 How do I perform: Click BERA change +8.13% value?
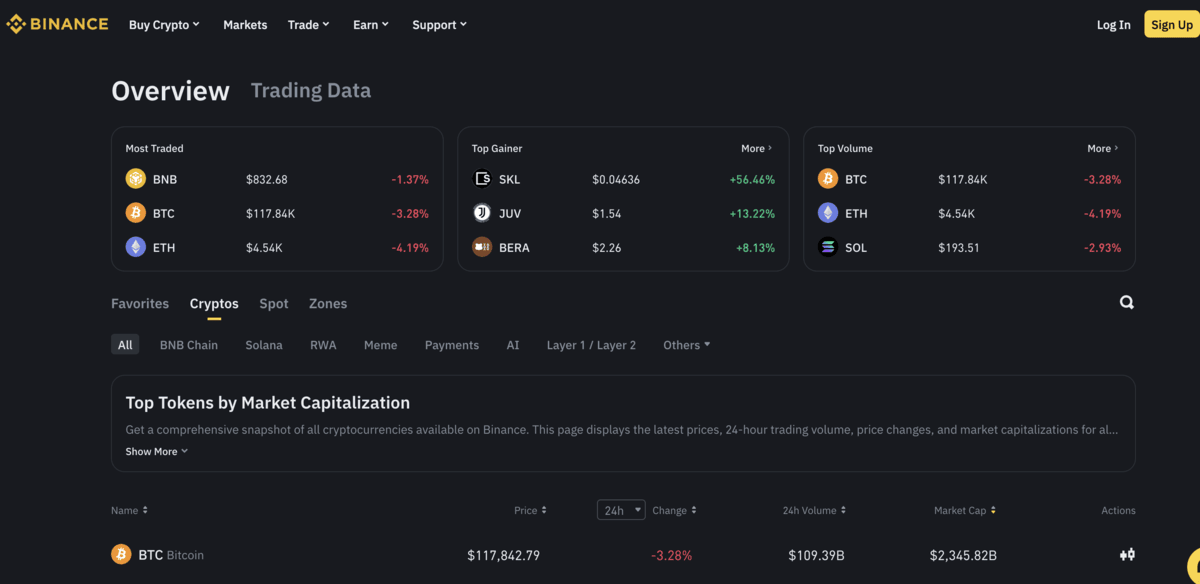point(755,247)
